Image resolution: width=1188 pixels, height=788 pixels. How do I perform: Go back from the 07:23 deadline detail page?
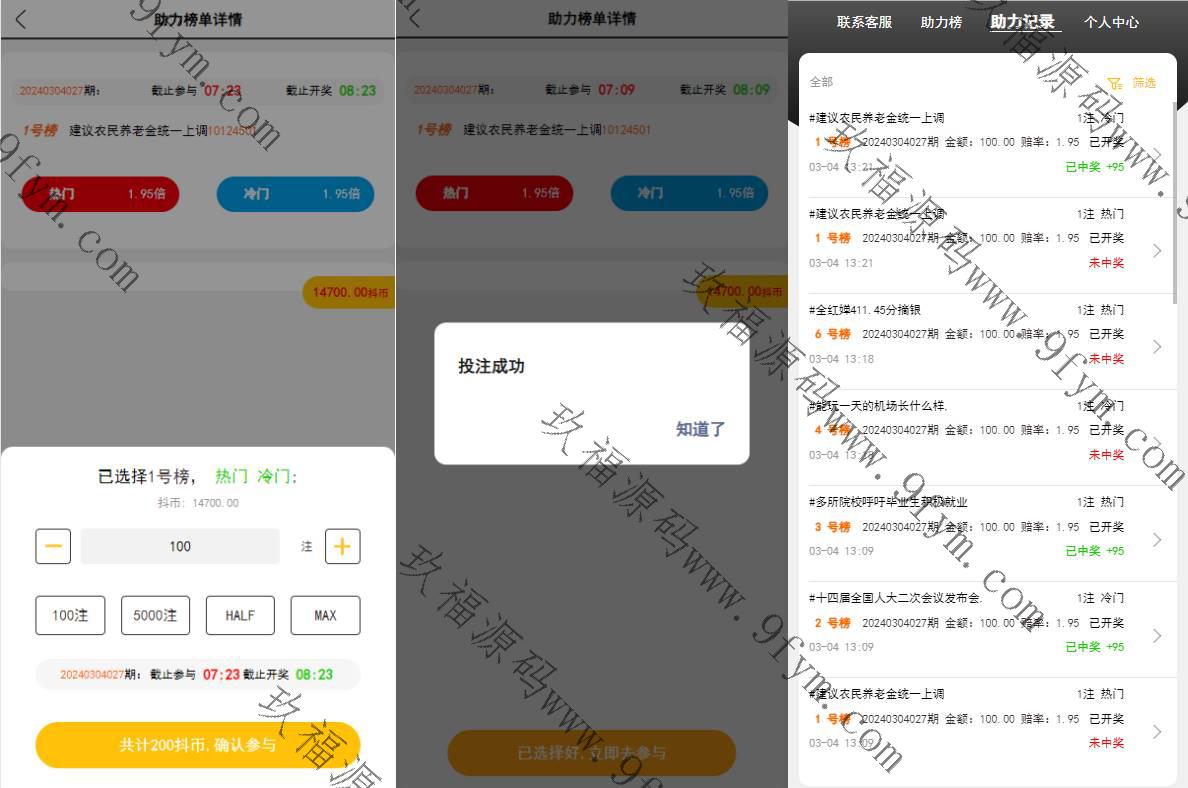[21, 19]
